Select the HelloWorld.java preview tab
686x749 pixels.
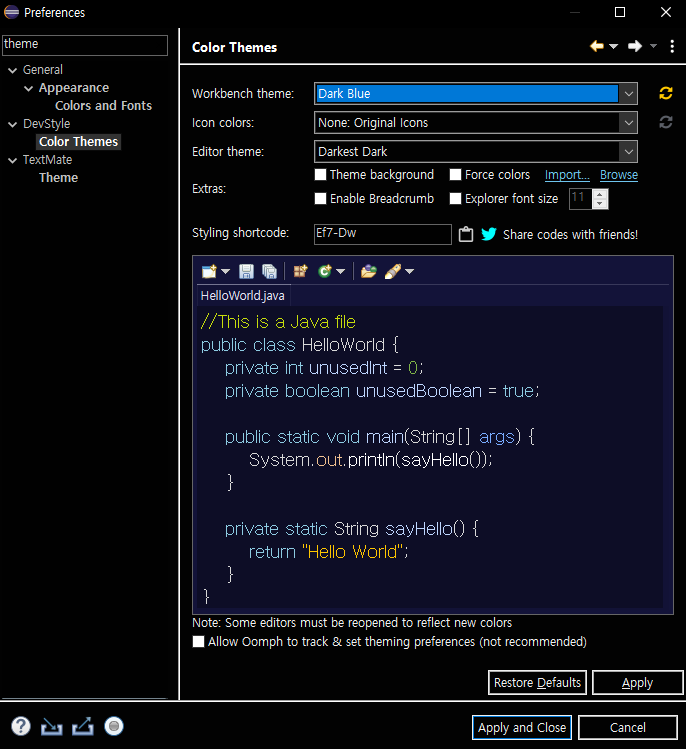(x=242, y=295)
